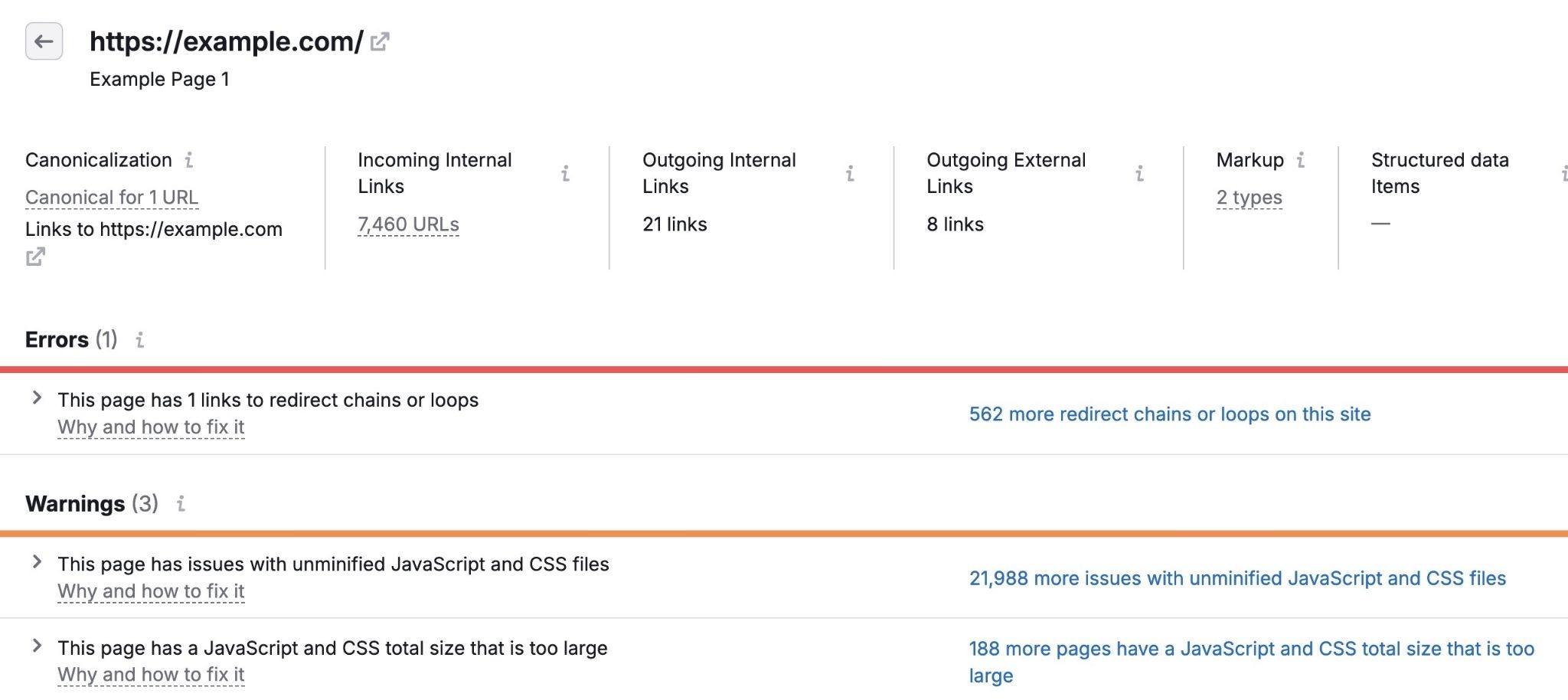Click the info icon beside Markup
This screenshot has height=700, width=1568.
click(x=1303, y=161)
